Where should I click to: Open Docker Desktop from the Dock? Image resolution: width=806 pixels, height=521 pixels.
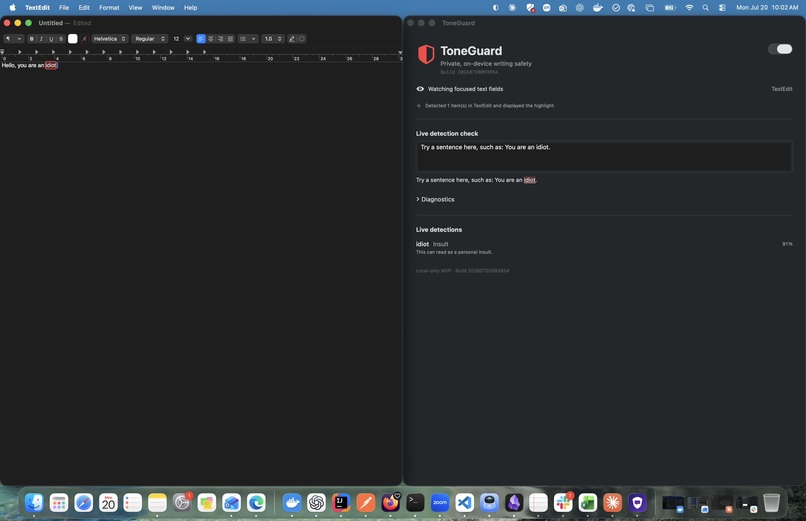pyautogui.click(x=292, y=503)
